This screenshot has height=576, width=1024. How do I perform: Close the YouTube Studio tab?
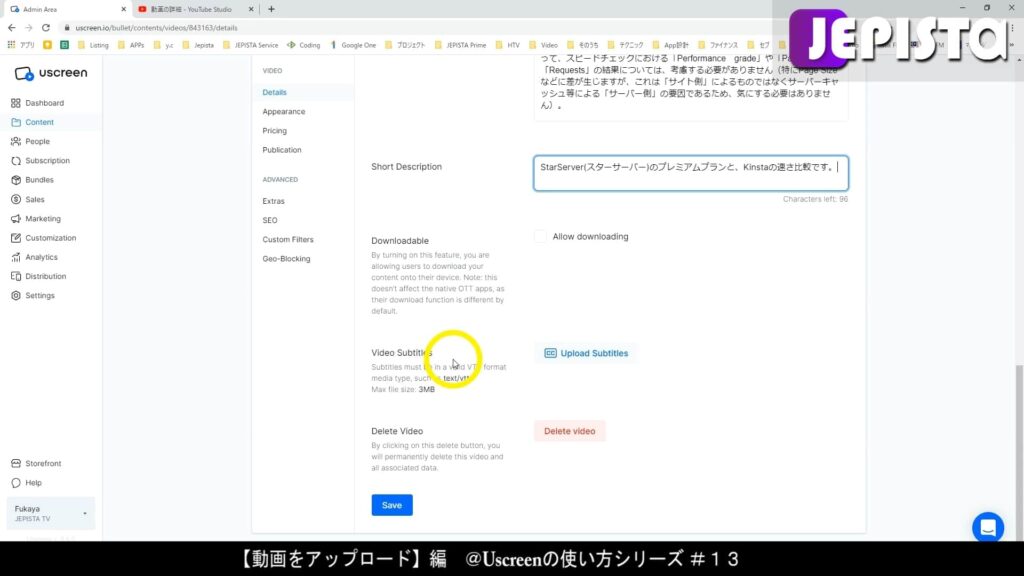coord(251,9)
